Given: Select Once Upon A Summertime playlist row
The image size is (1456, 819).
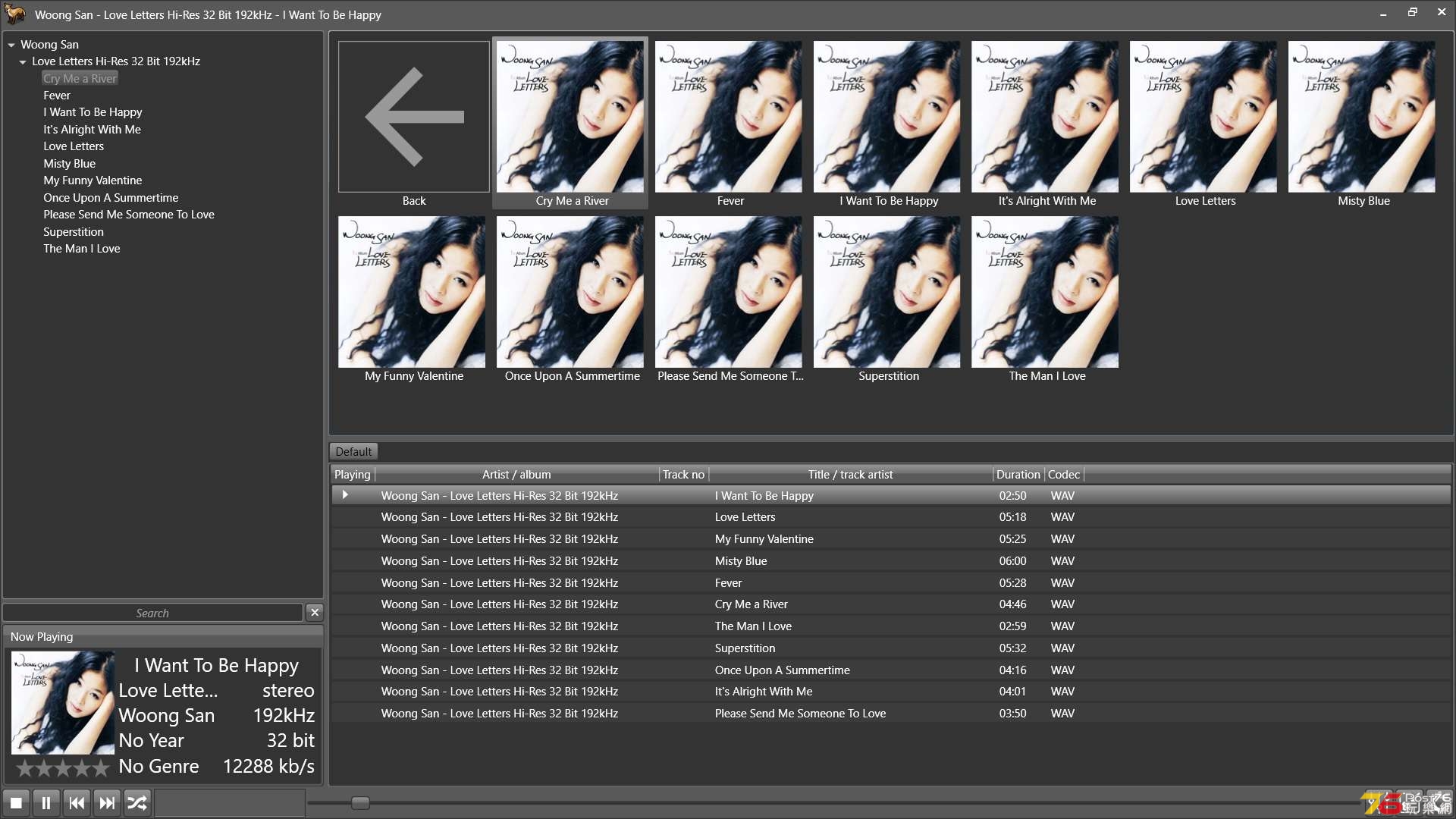Looking at the screenshot, I should [x=890, y=670].
